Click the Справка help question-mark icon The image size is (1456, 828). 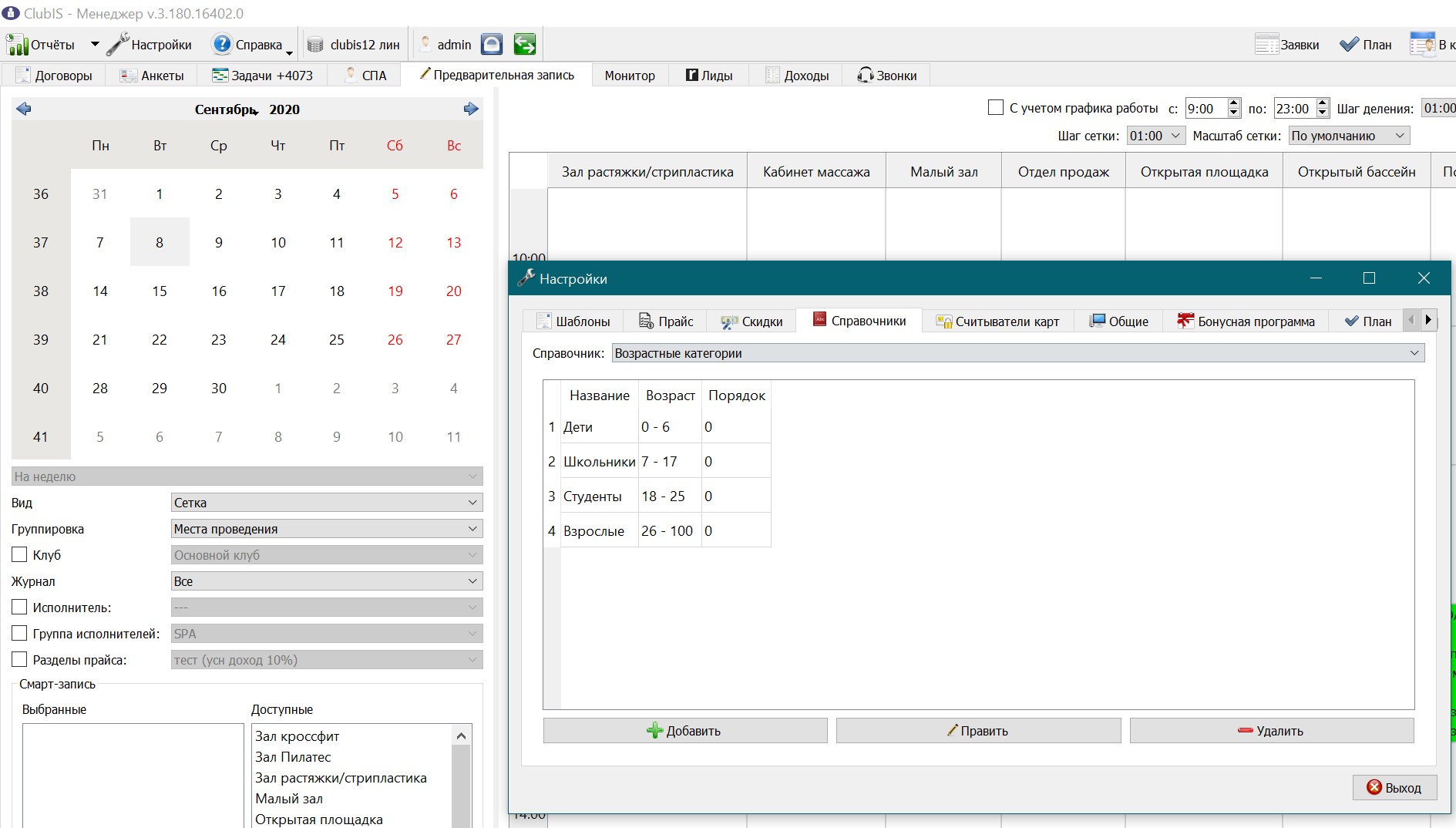click(222, 45)
